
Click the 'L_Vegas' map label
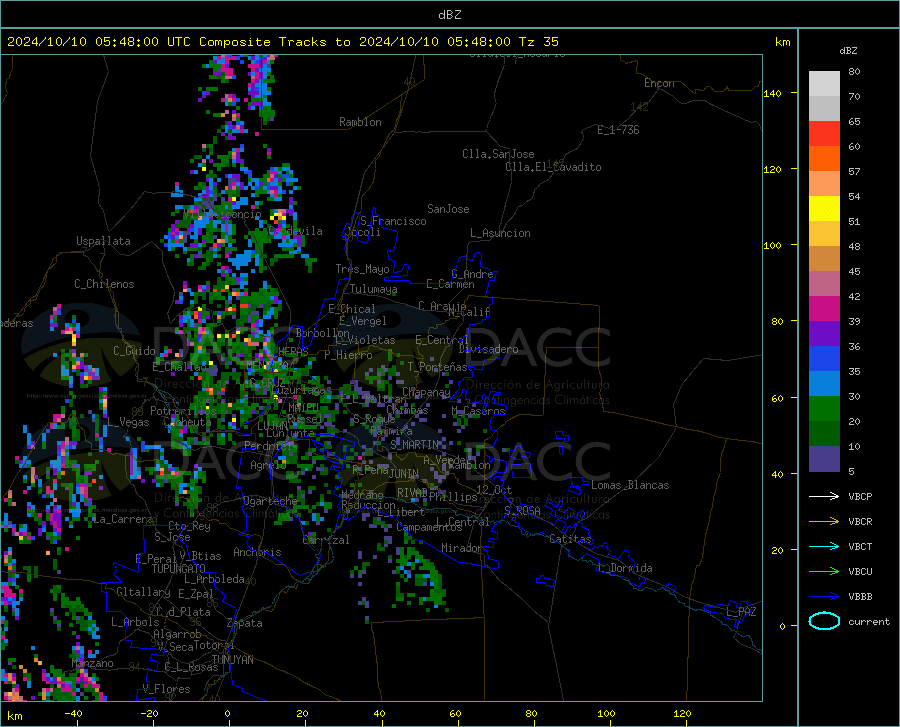coord(128,422)
